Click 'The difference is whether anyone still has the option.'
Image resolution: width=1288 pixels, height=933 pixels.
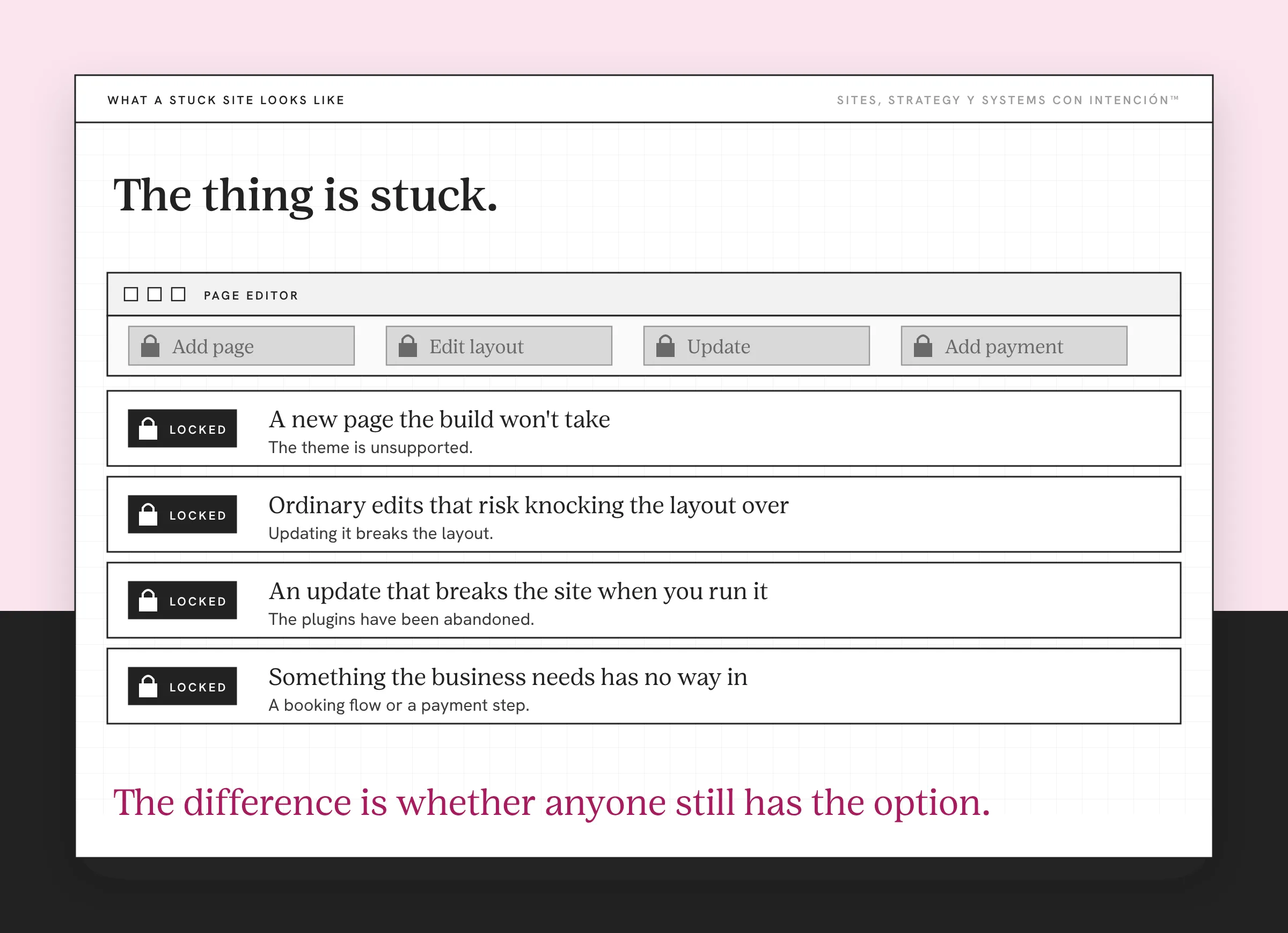click(552, 803)
